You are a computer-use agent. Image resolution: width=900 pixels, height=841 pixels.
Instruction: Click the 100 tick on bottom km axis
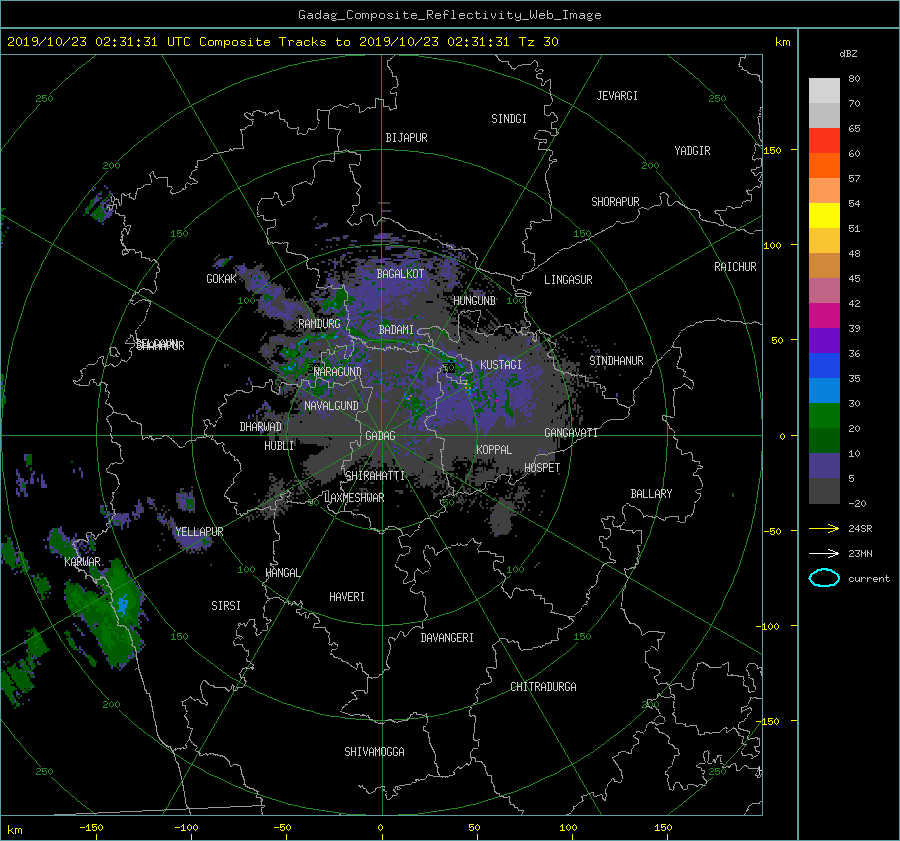coord(568,828)
